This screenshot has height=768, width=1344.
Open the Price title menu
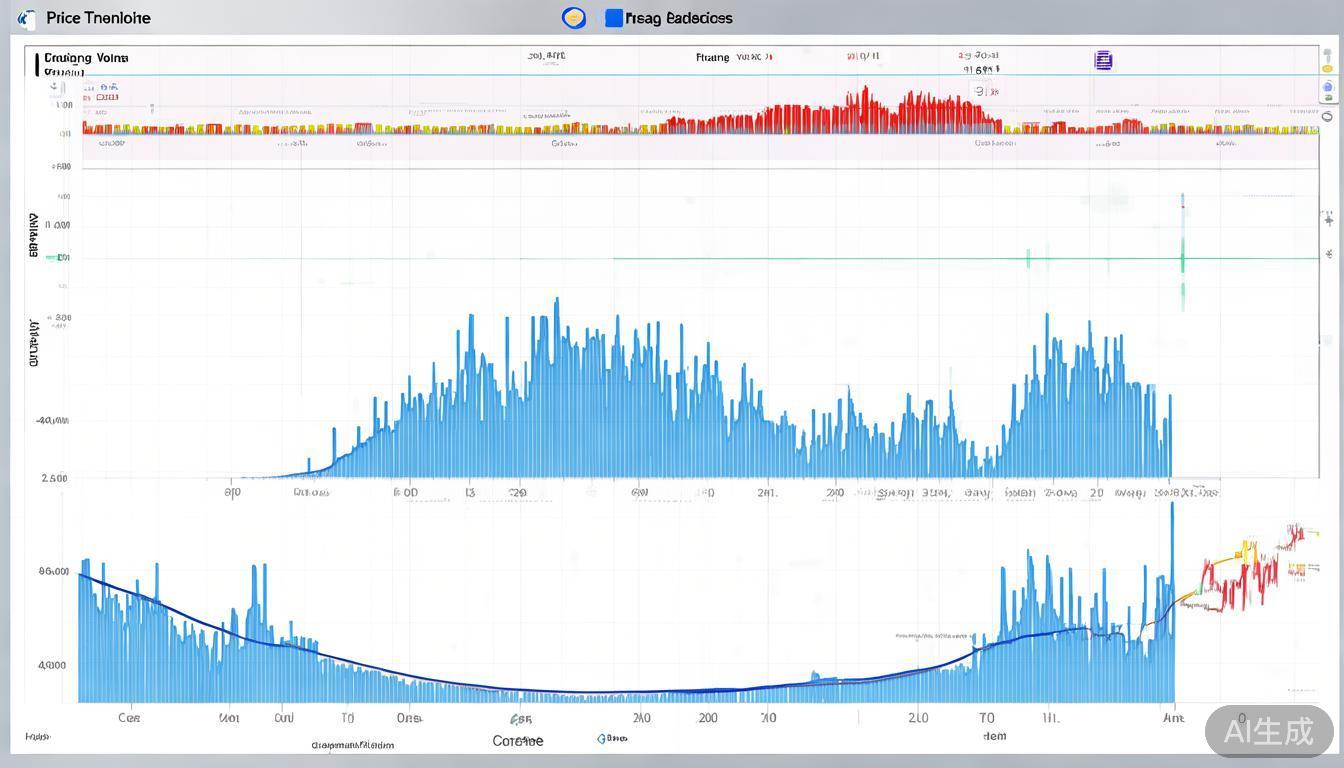pos(98,18)
